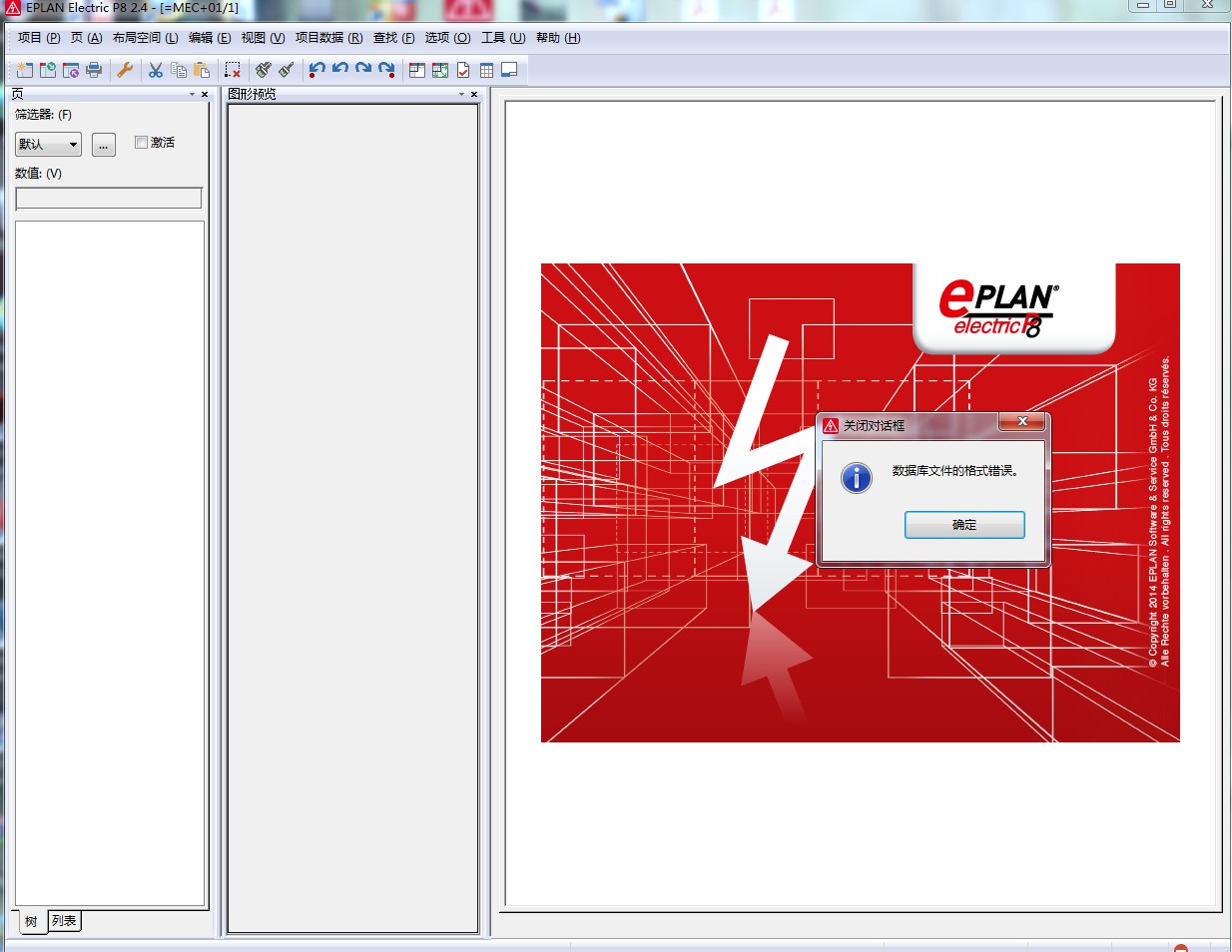The height and width of the screenshot is (952, 1232).
Task: Click the EPLAN splash image in page area
Action: click(x=861, y=503)
